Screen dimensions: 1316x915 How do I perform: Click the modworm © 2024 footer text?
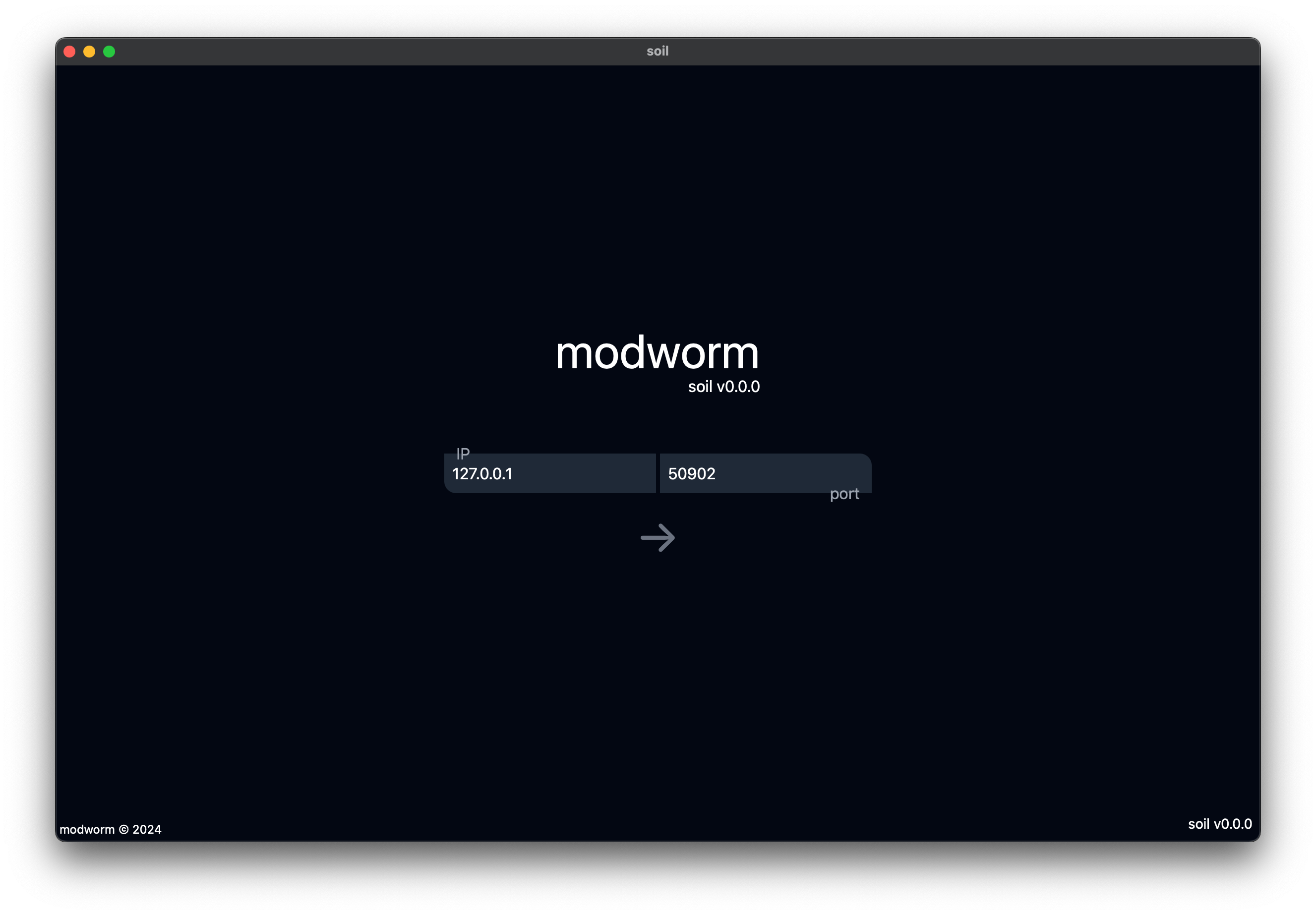tap(111, 829)
